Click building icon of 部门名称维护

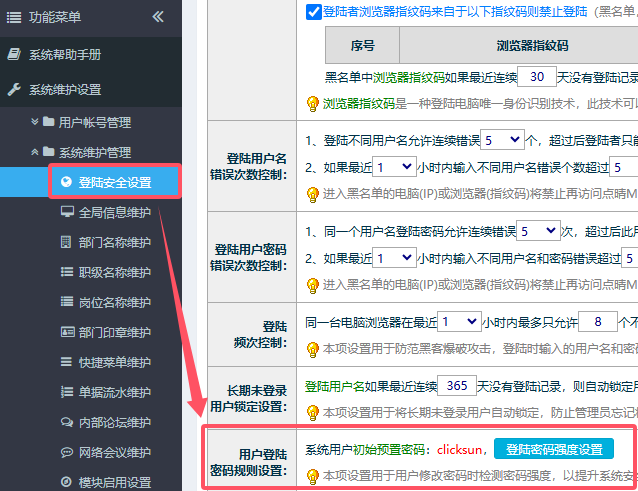pos(66,242)
